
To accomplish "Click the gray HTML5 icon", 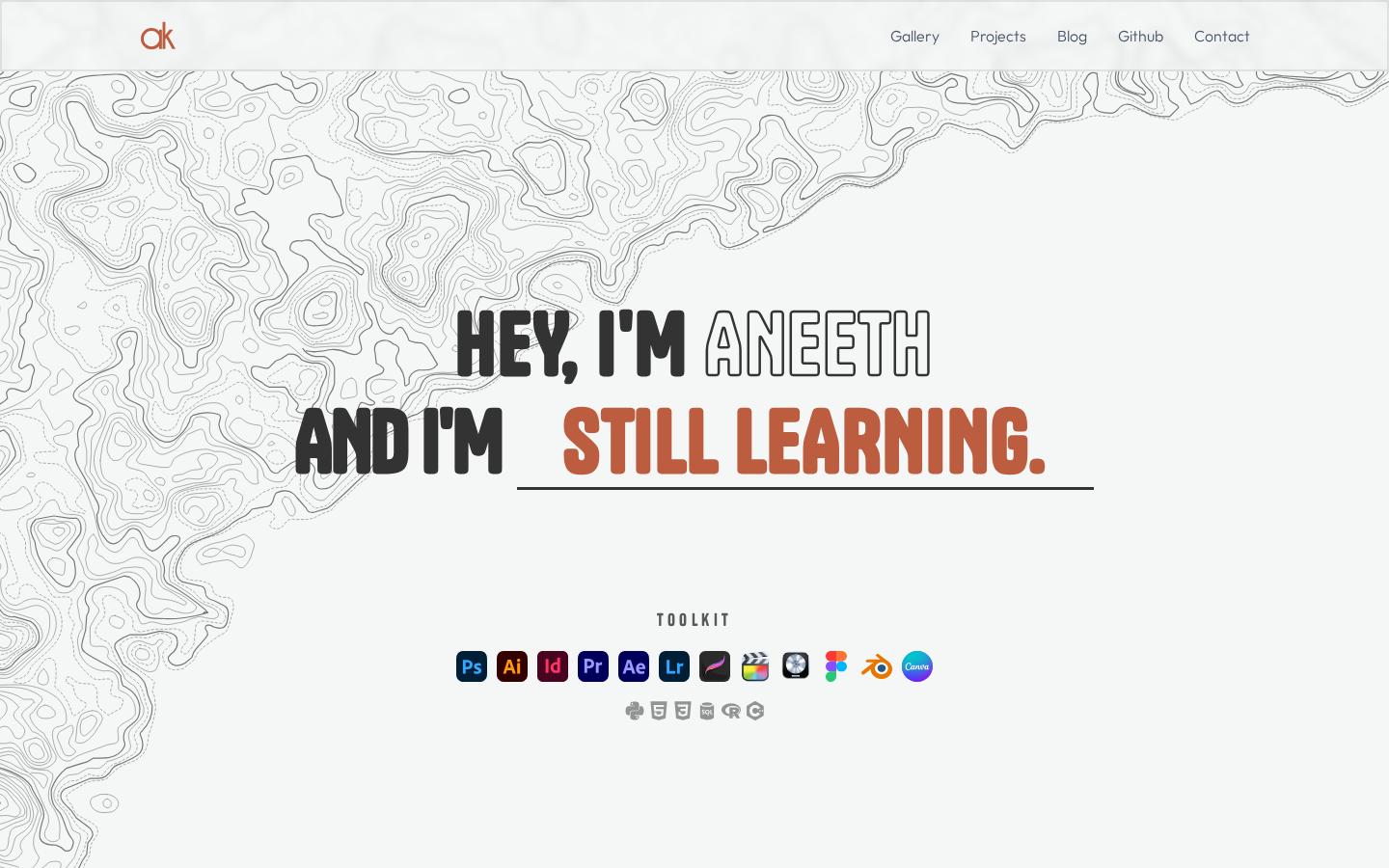I will click(659, 711).
